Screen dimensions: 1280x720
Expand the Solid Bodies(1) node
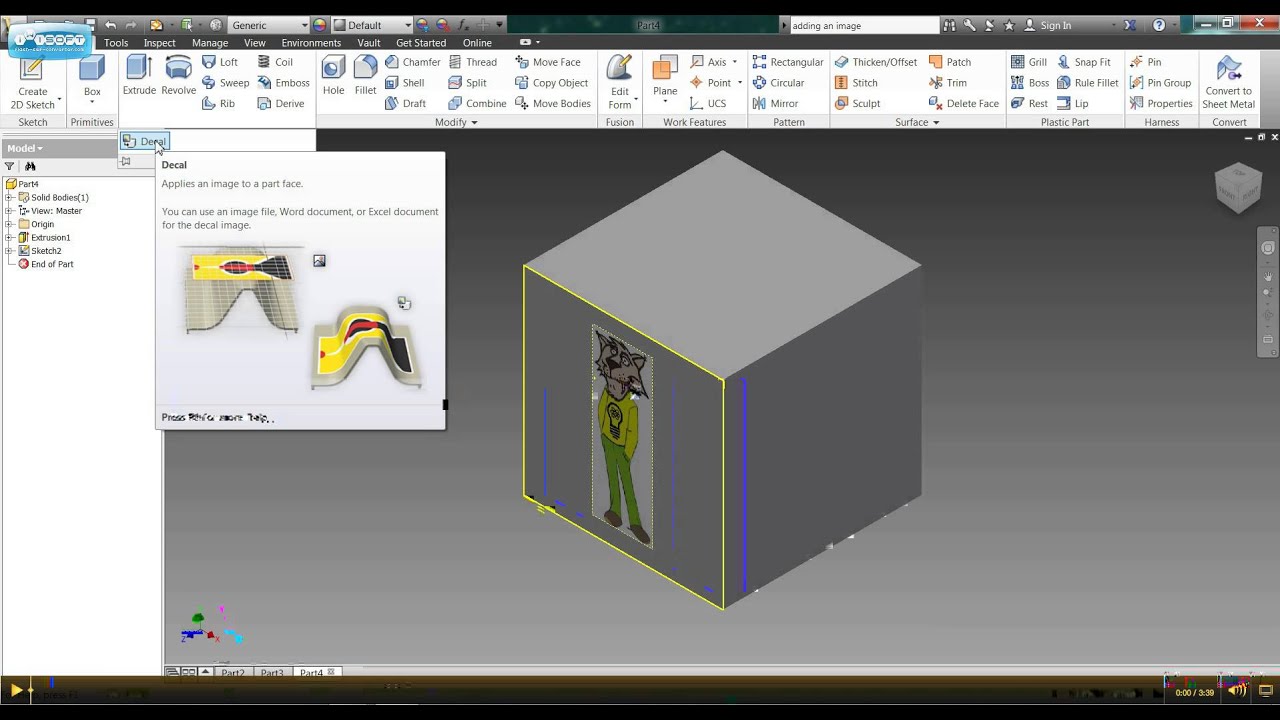point(10,198)
